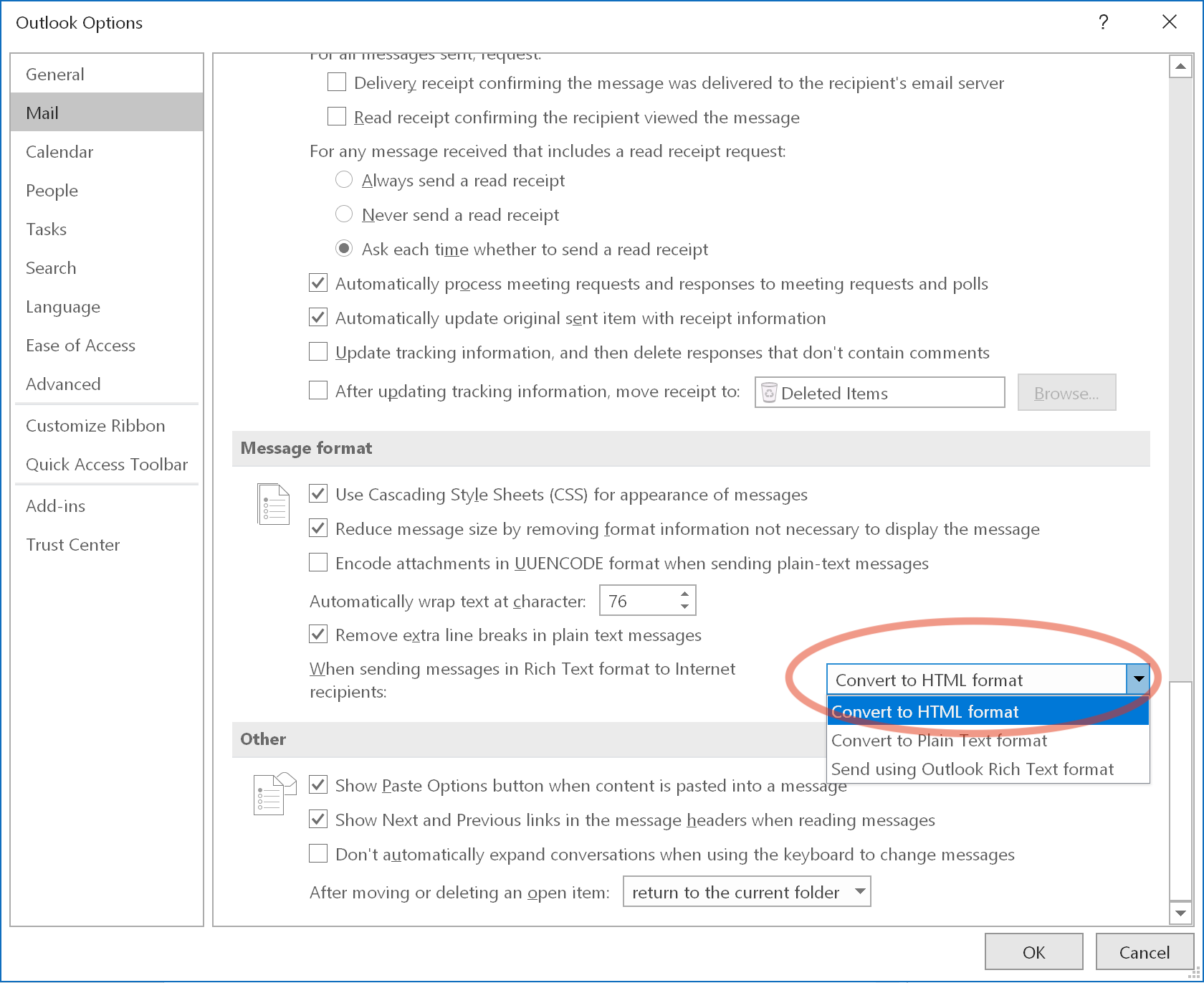Enable delivery receipt confirmation checkbox
Image resolution: width=1204 pixels, height=983 pixels.
[x=336, y=82]
